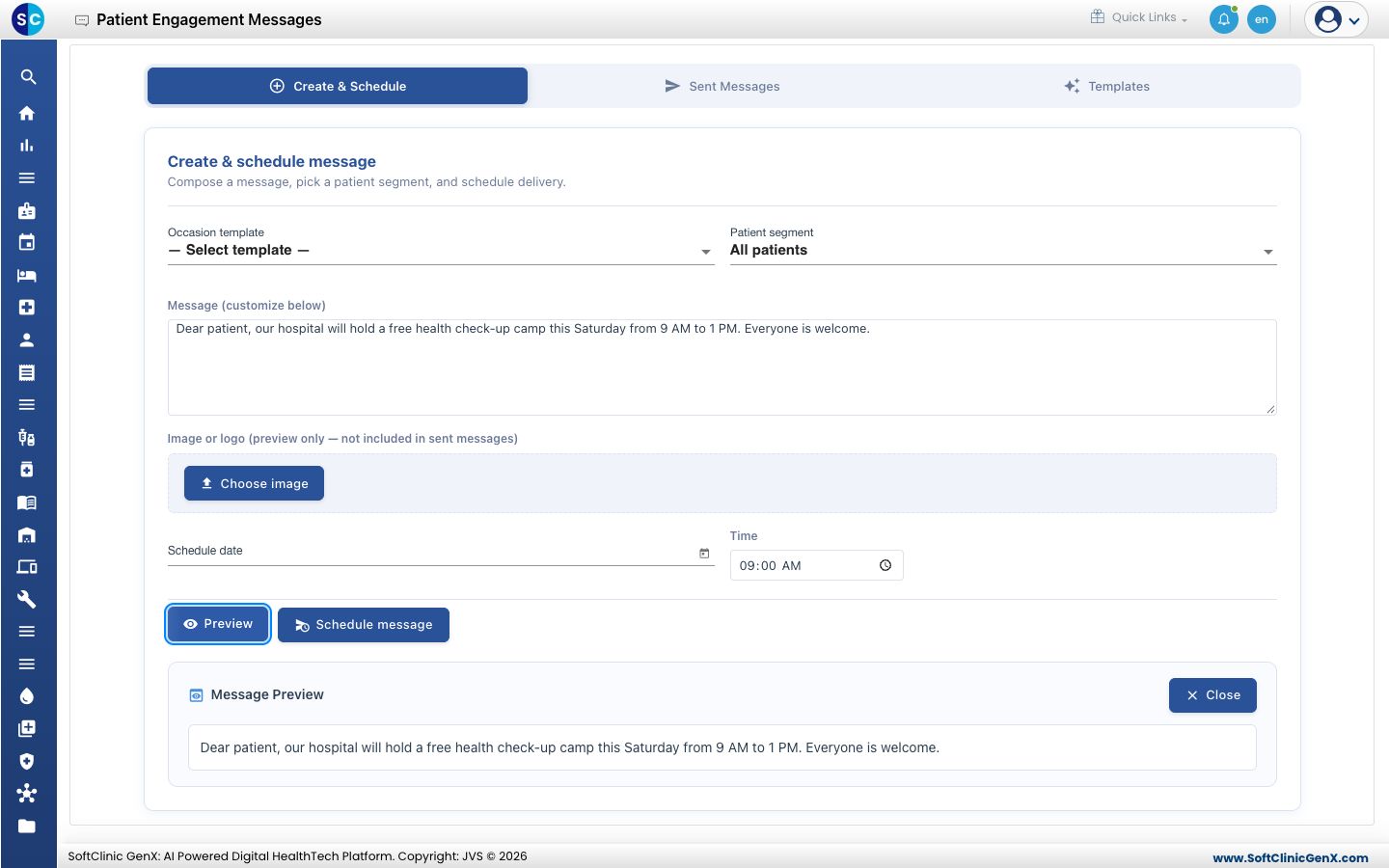Open the wrench tools sidebar icon
The width and height of the screenshot is (1389, 868).
27,600
